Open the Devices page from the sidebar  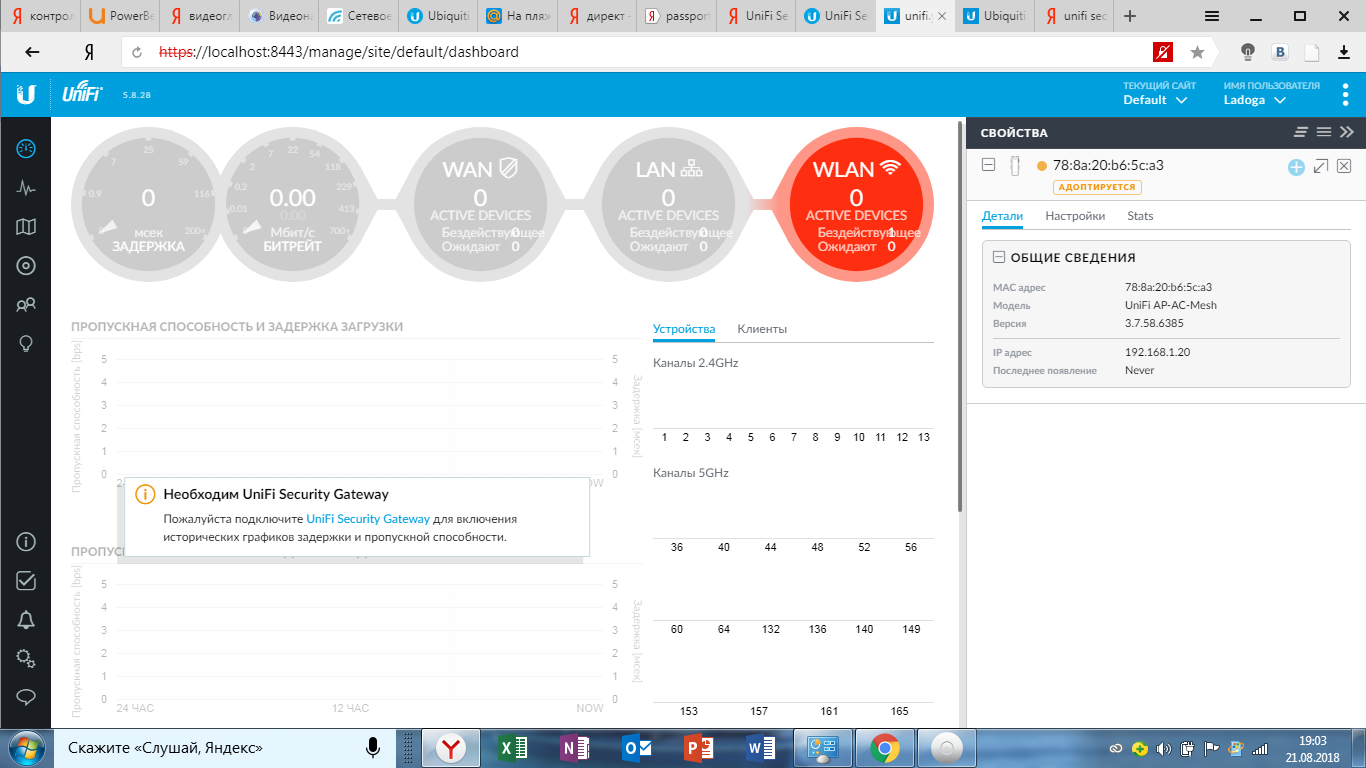(x=26, y=266)
